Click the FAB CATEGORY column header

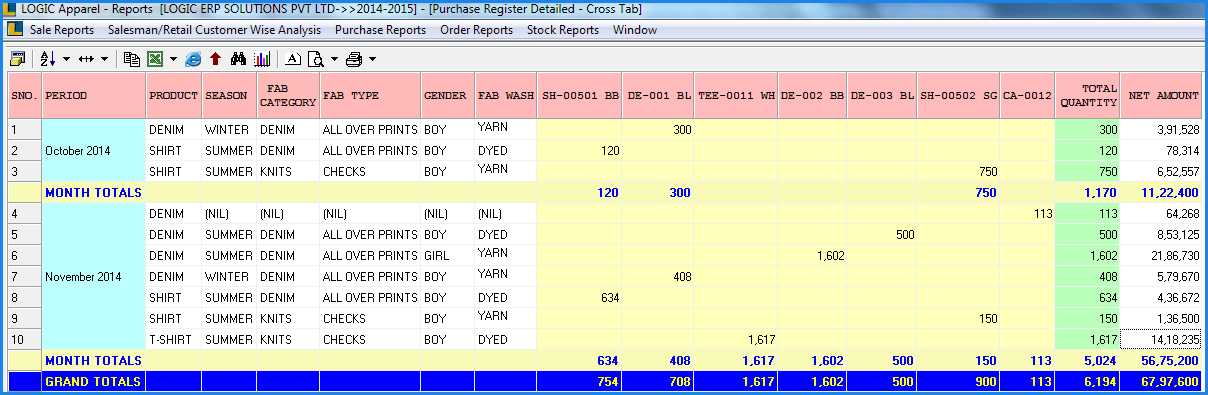(287, 96)
